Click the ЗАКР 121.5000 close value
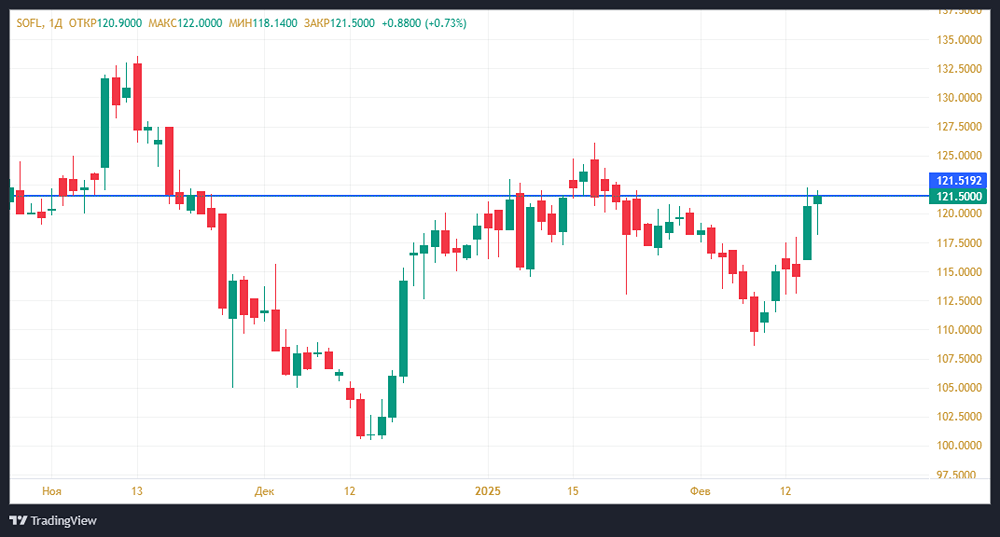Image resolution: width=1000 pixels, height=537 pixels. pos(339,23)
